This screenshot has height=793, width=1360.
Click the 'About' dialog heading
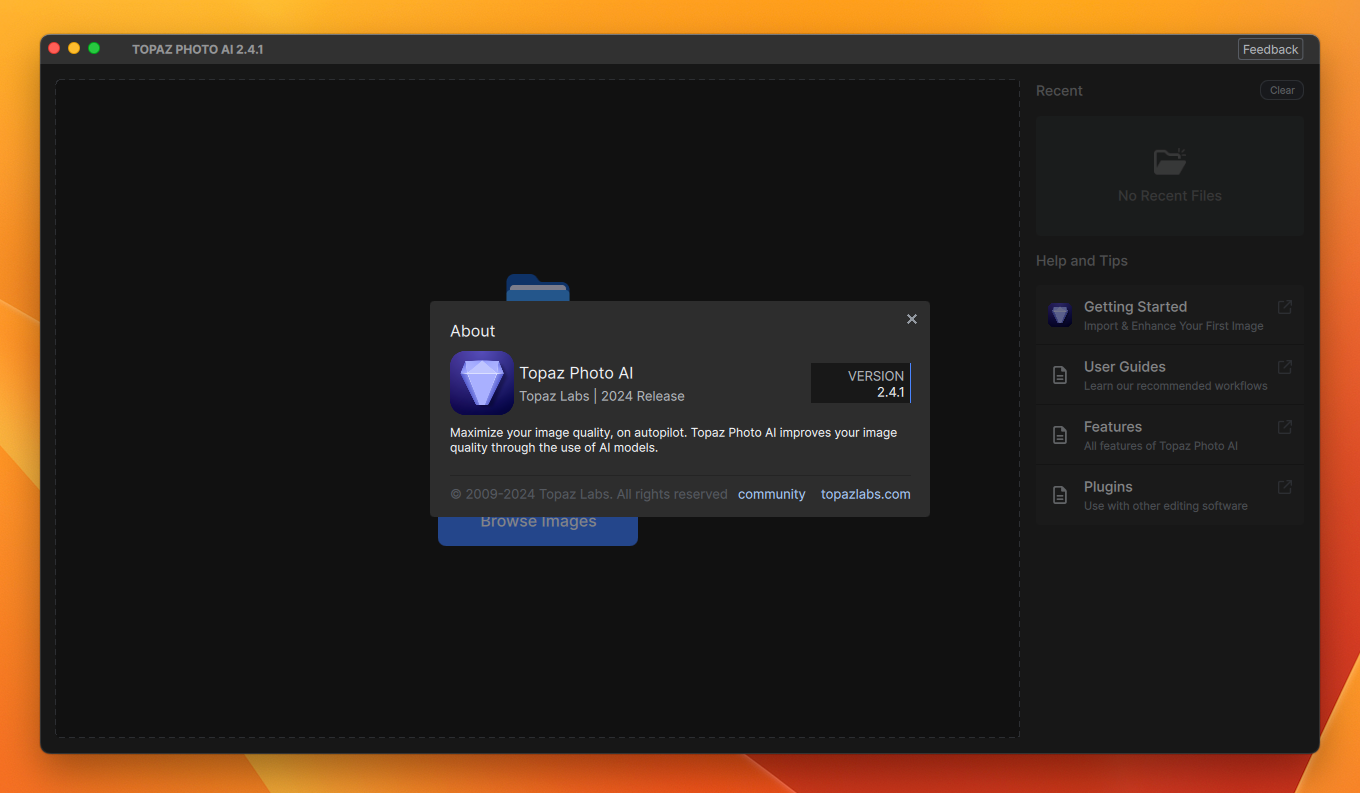pyautogui.click(x=473, y=331)
